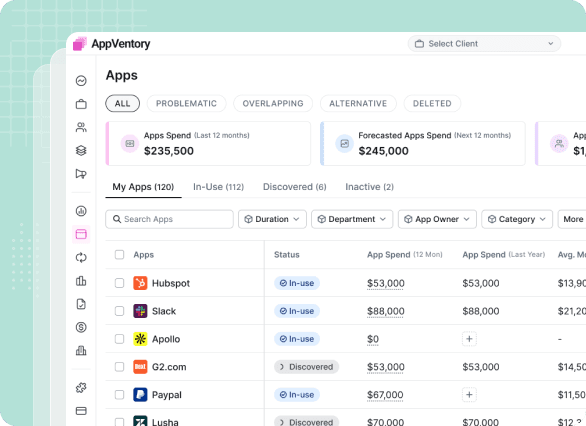586x426 pixels.
Task: Select the OVERLAPPING filter pill
Action: click(273, 104)
